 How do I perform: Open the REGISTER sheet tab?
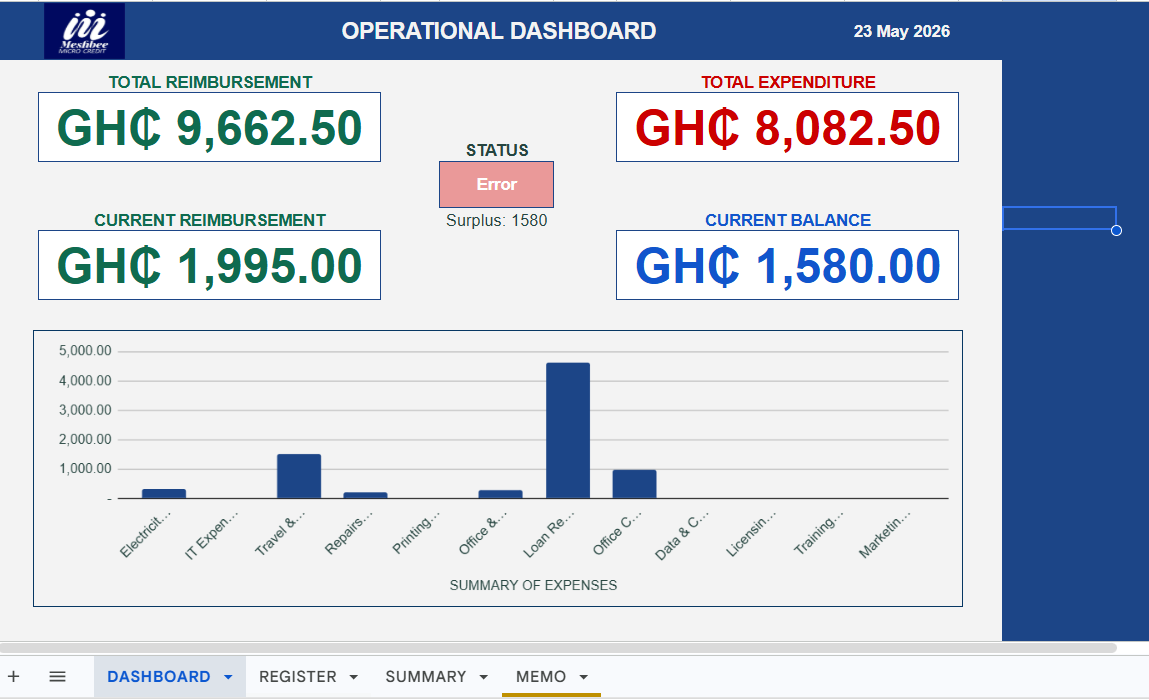[298, 677]
